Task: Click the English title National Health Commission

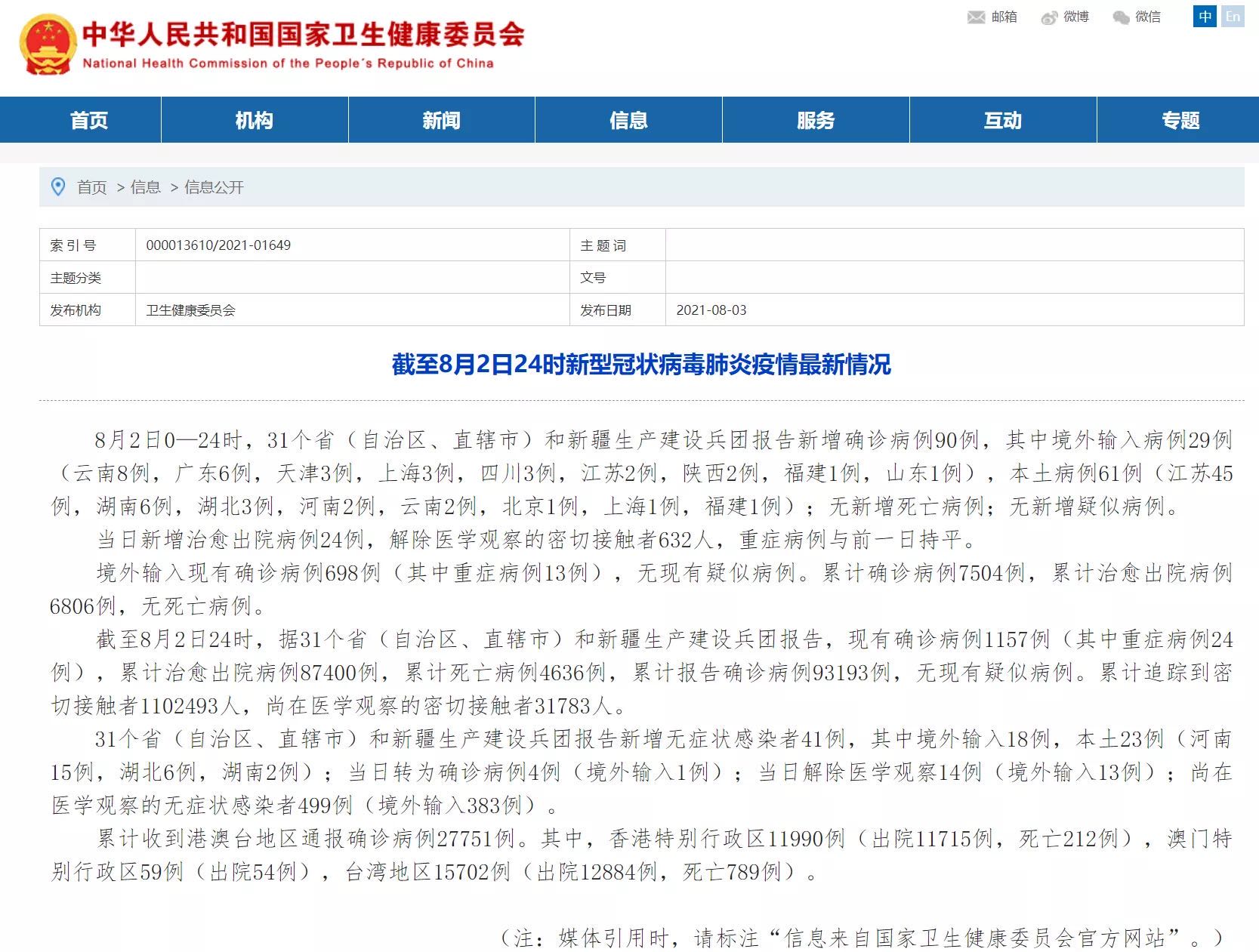Action: [x=288, y=63]
